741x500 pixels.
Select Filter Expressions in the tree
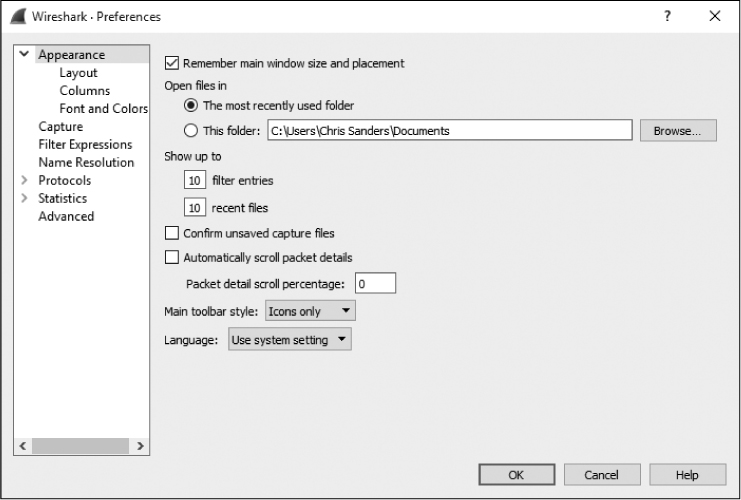point(85,145)
